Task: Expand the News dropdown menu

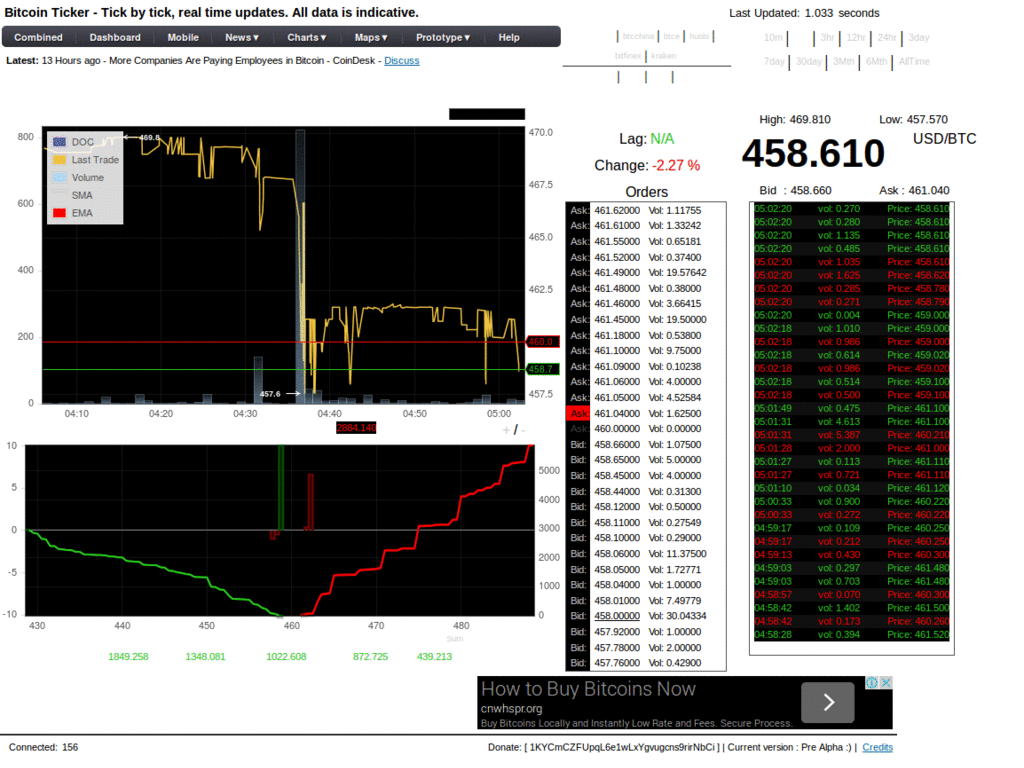Action: (242, 37)
